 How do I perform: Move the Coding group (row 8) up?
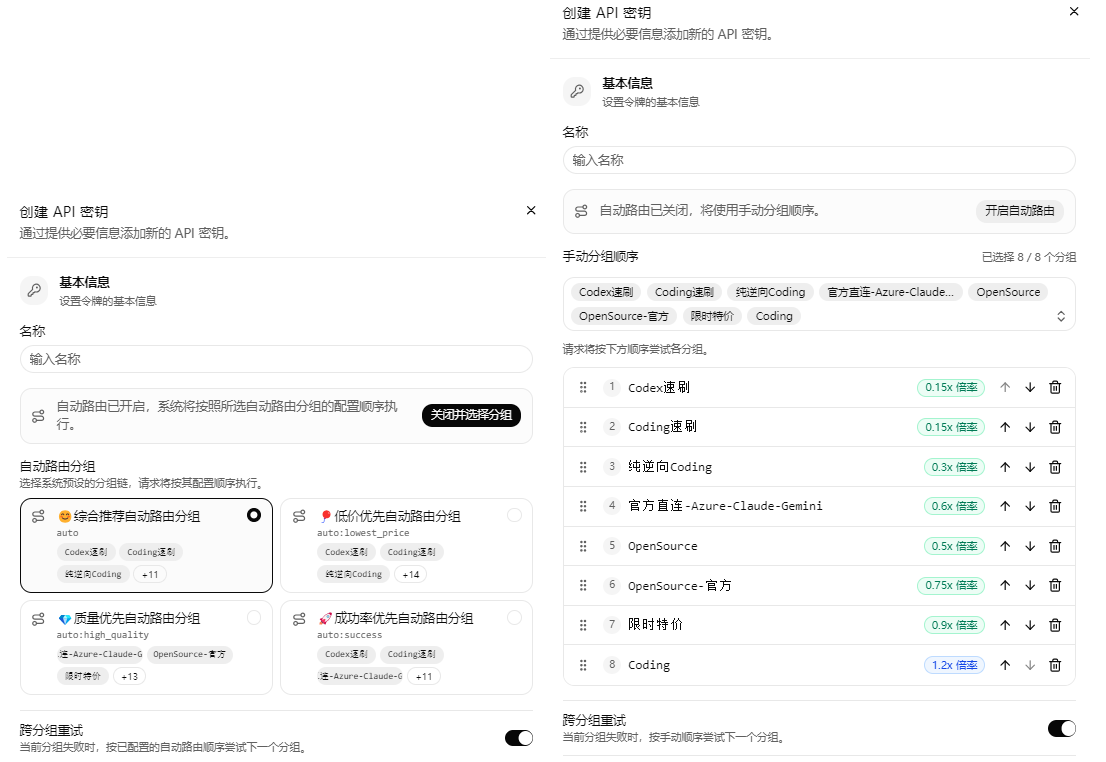point(1005,665)
